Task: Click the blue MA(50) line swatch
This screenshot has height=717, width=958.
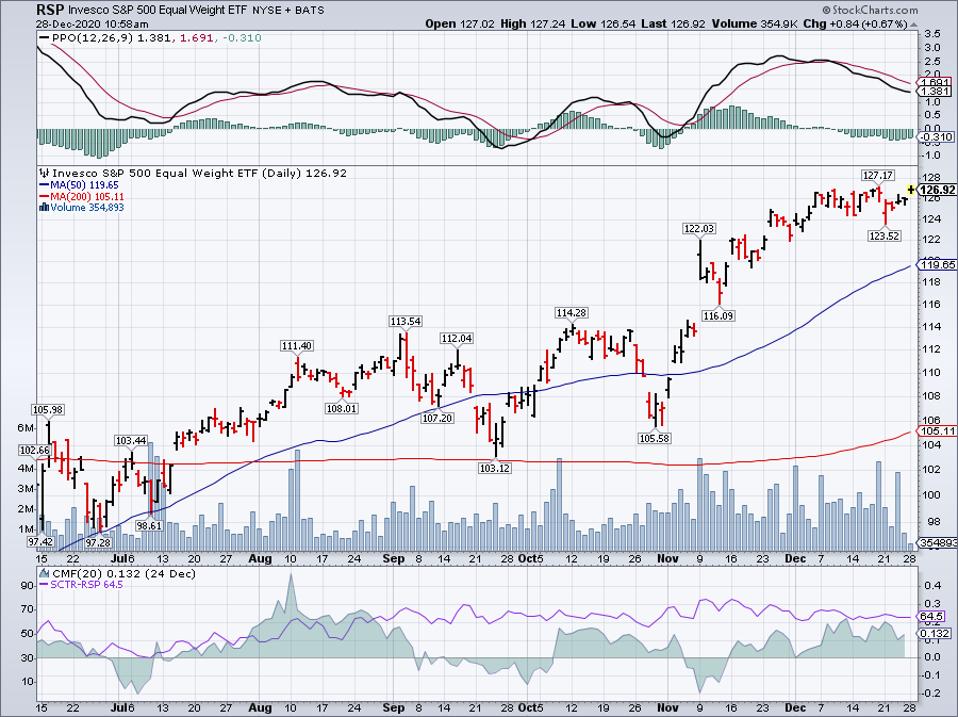Action: click(x=44, y=185)
